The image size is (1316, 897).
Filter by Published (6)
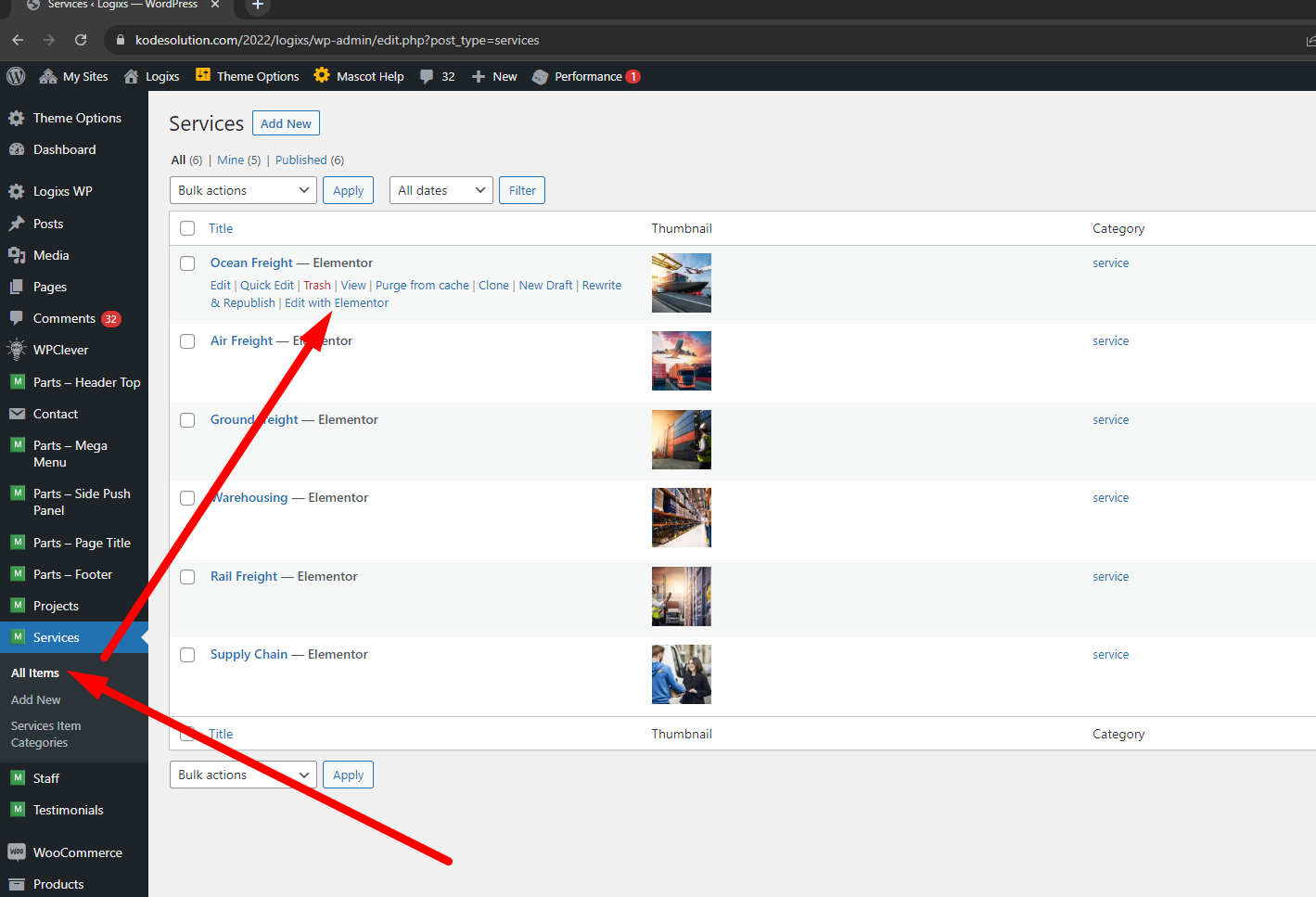[310, 160]
